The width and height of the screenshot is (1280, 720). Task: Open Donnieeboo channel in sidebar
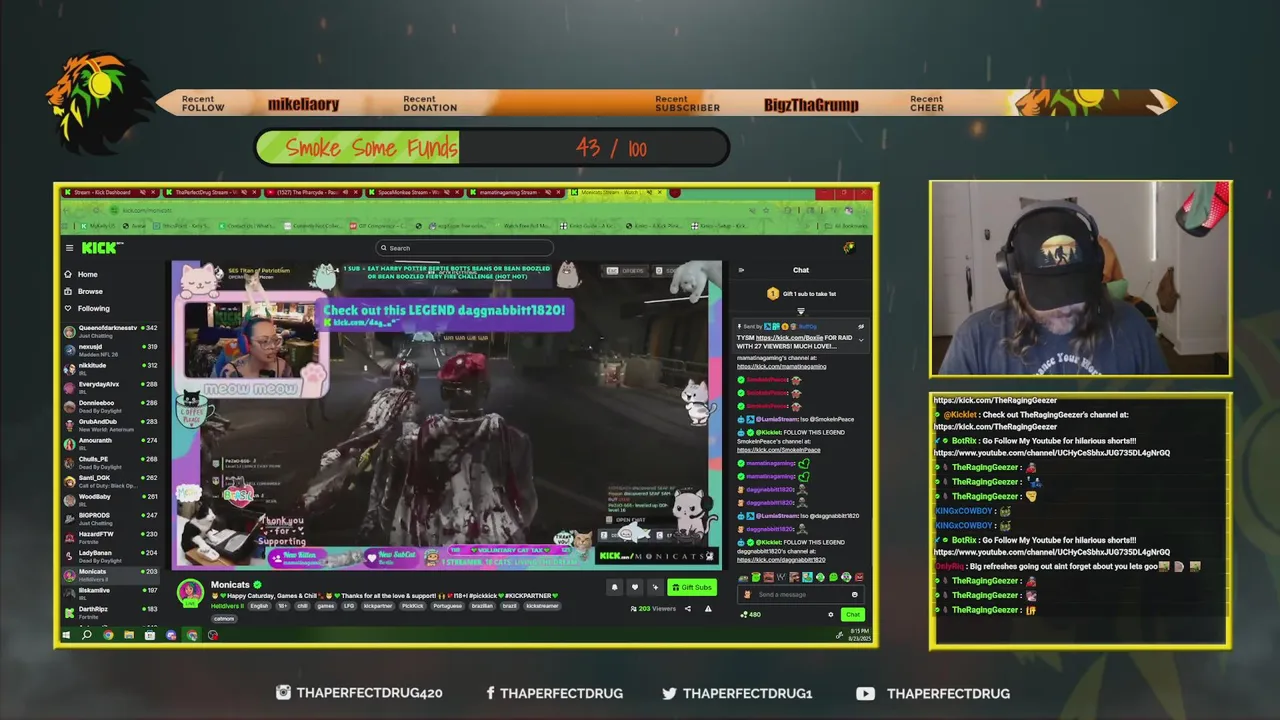112,406
